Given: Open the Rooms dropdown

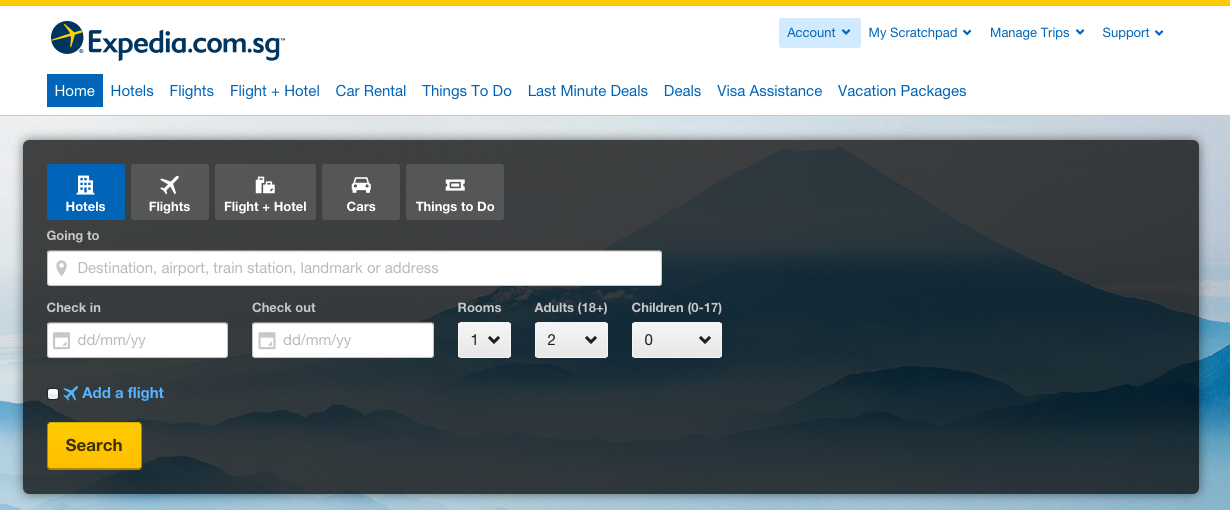Looking at the screenshot, I should 484,340.
